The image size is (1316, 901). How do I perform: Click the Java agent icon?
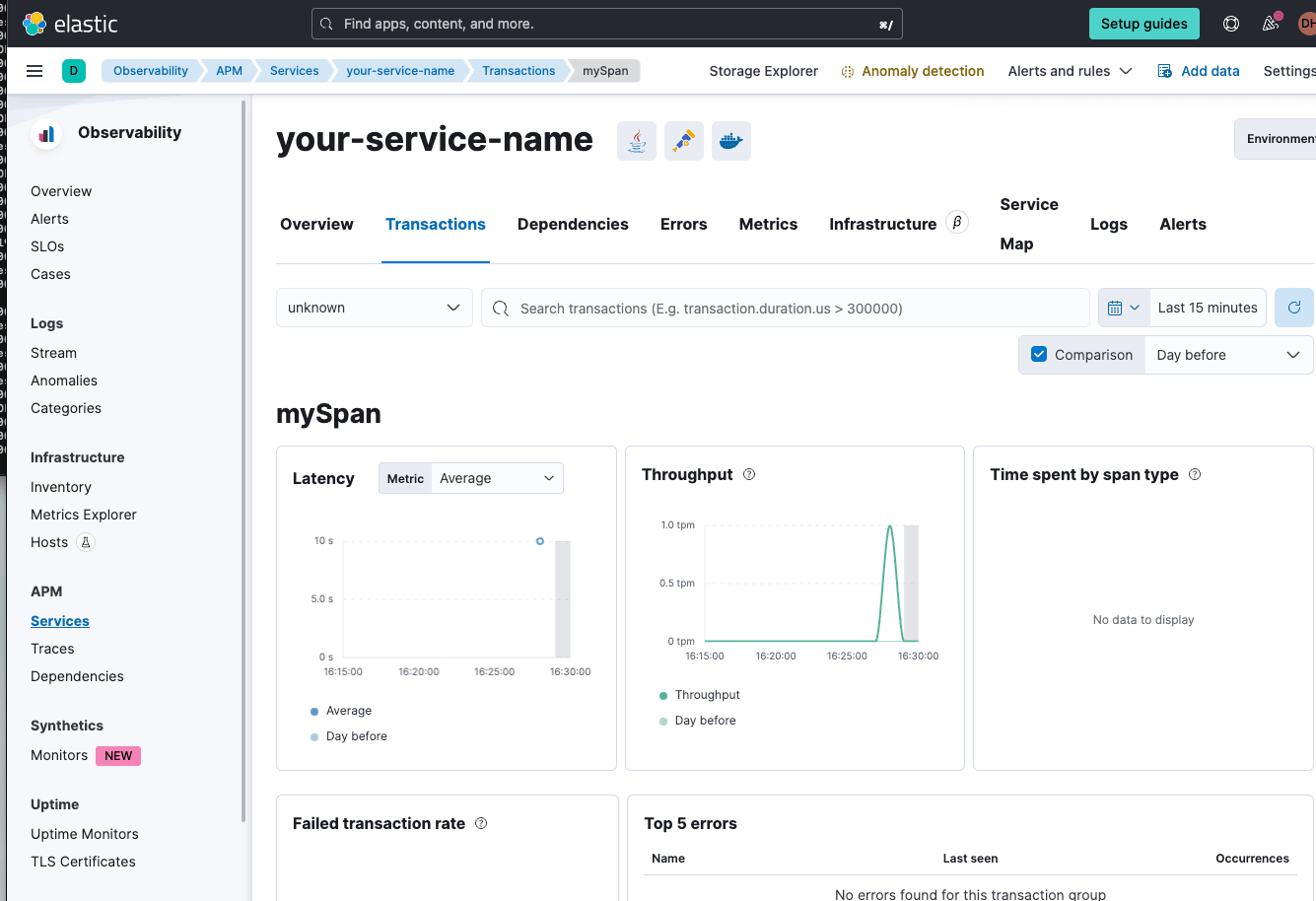[x=637, y=141]
